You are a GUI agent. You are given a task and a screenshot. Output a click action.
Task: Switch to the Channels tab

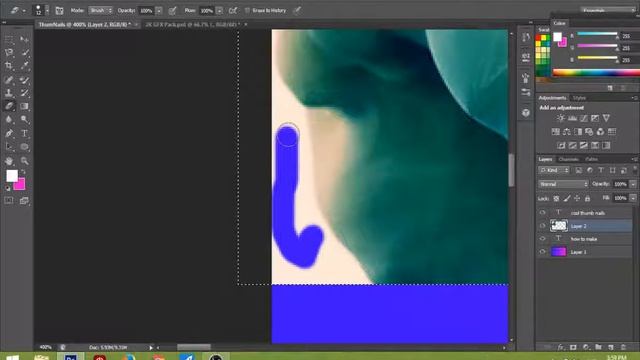[x=569, y=159]
